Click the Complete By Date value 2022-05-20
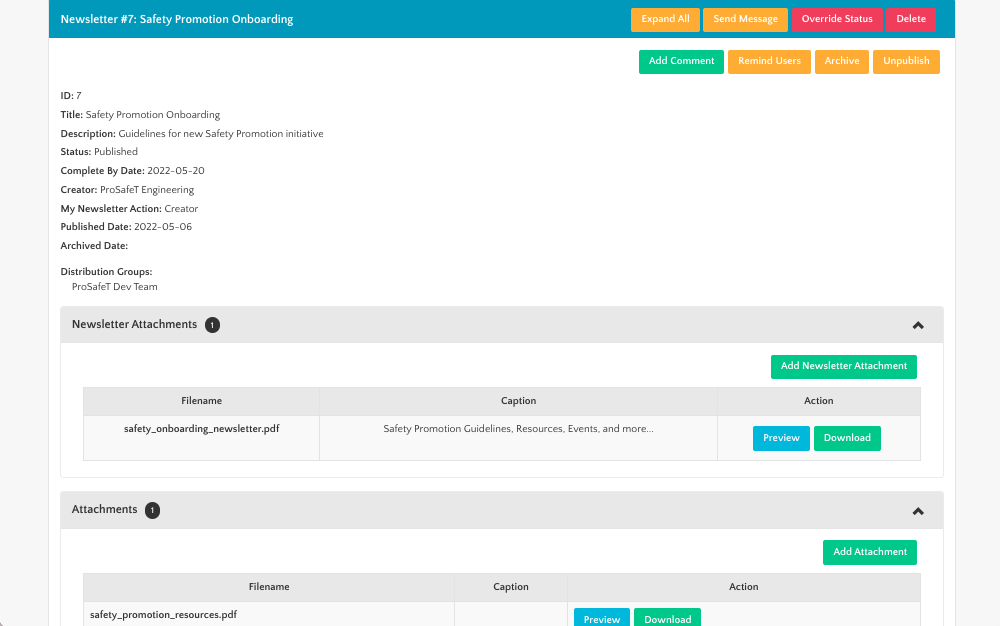The image size is (1000, 626). click(x=176, y=171)
